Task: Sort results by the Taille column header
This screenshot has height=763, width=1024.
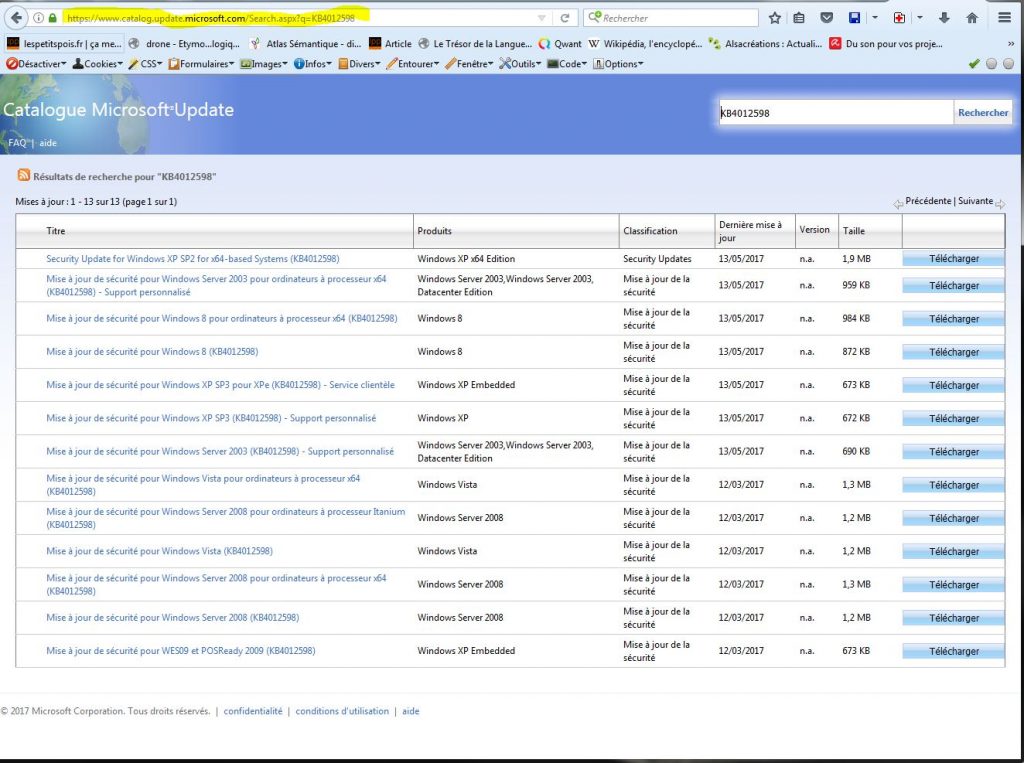Action: pyautogui.click(x=854, y=230)
